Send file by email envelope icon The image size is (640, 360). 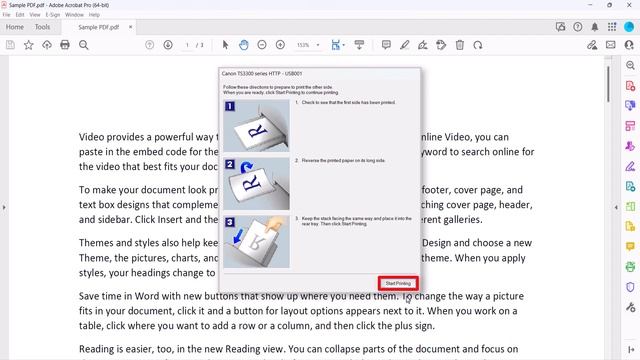[x=611, y=45]
